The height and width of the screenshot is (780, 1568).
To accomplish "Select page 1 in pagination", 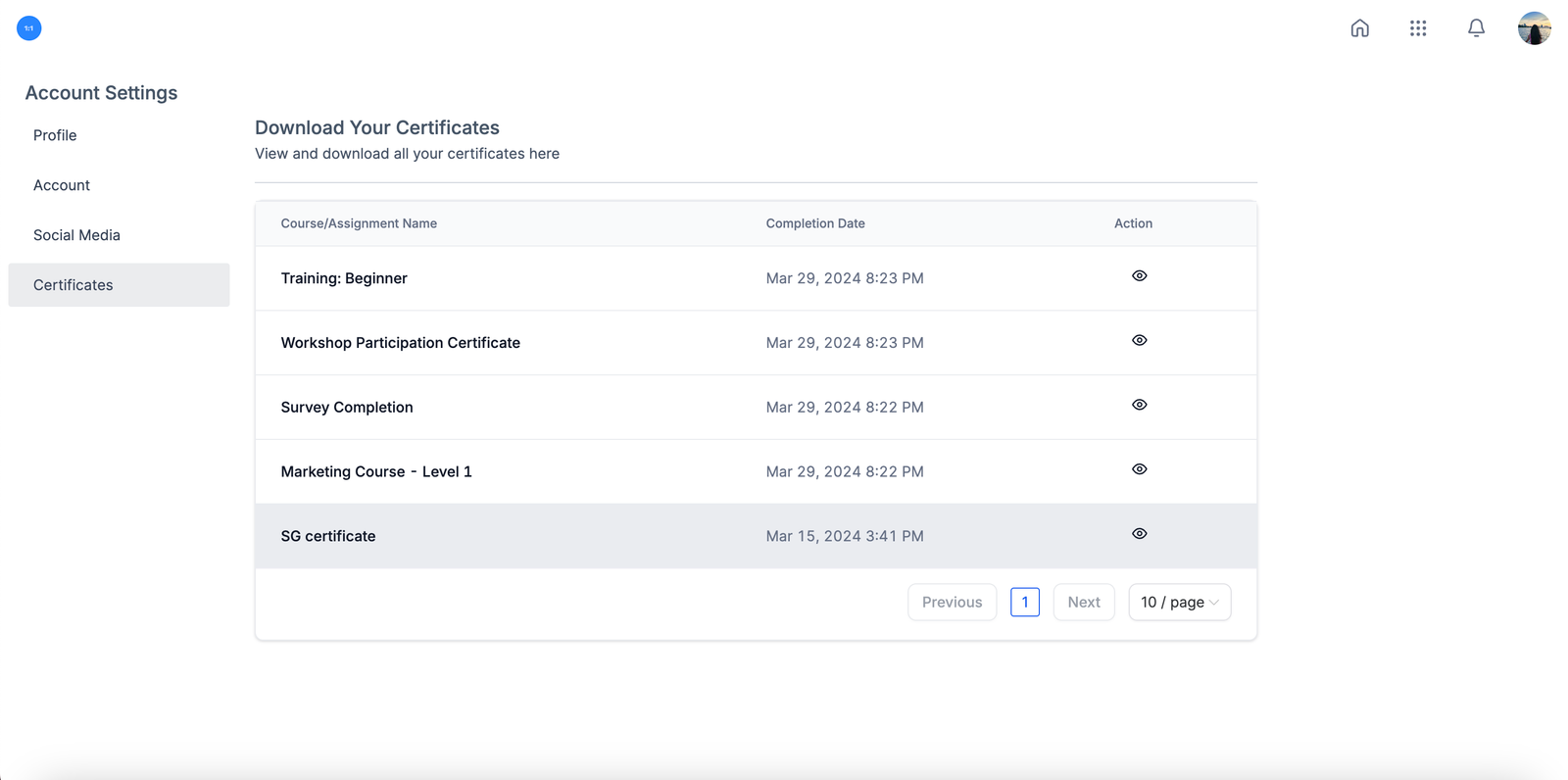I will (x=1024, y=603).
